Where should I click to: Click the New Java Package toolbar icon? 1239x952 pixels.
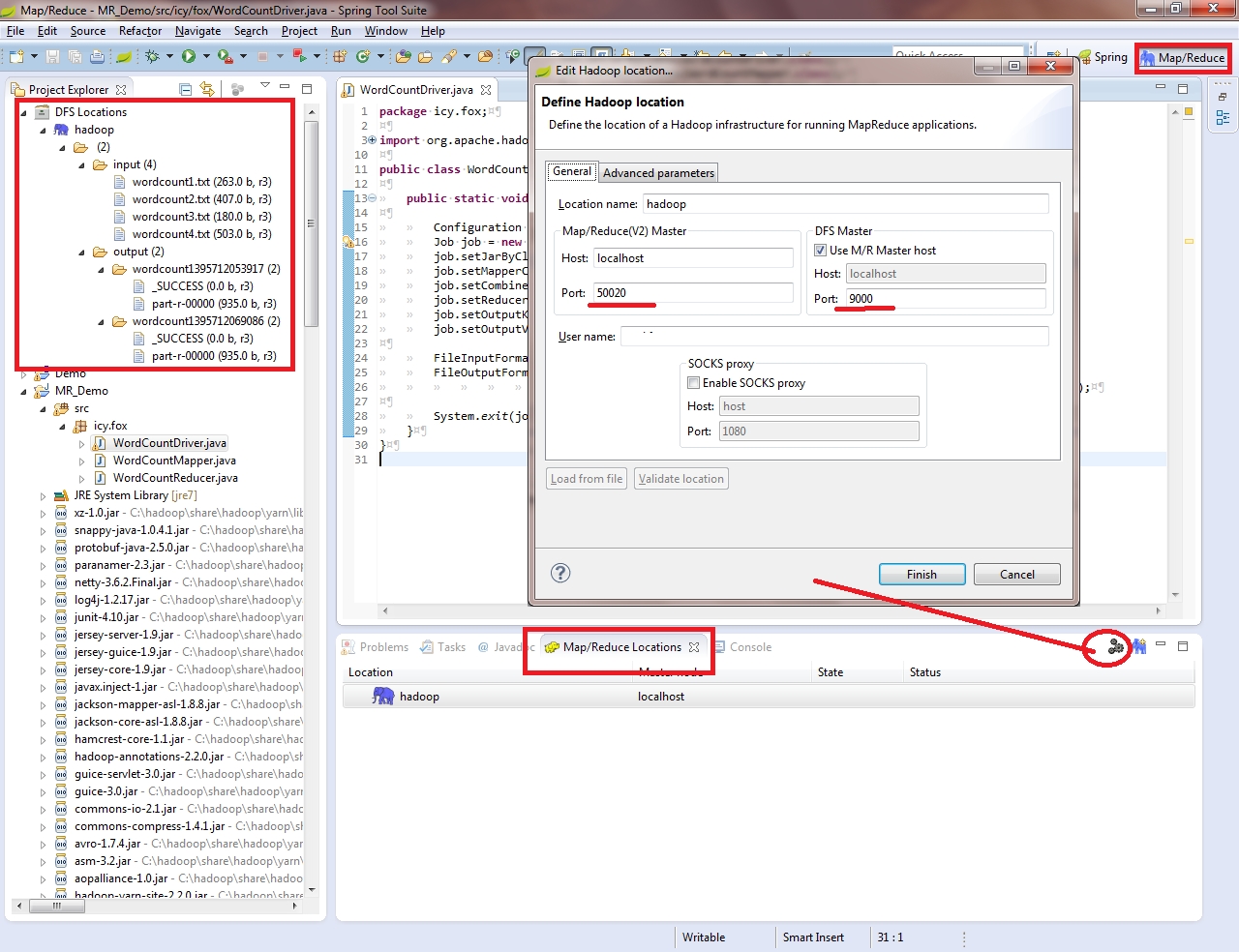pyautogui.click(x=340, y=57)
